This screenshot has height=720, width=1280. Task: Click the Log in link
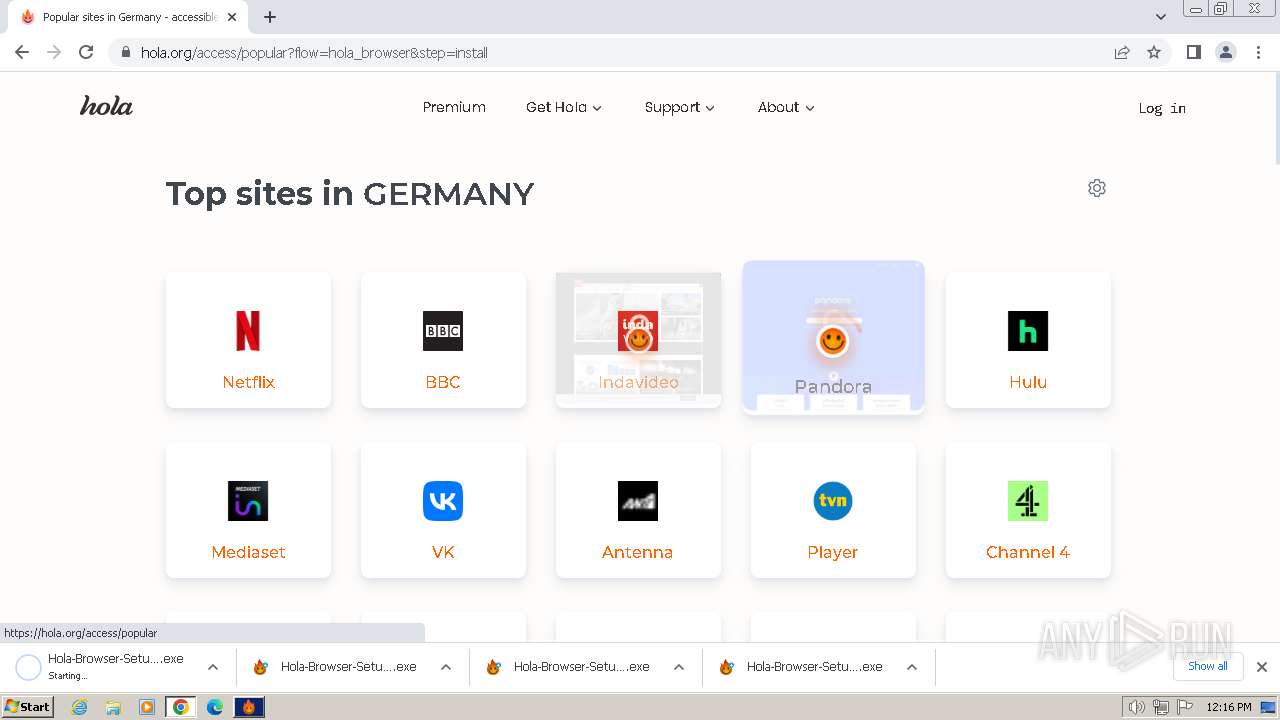1162,108
